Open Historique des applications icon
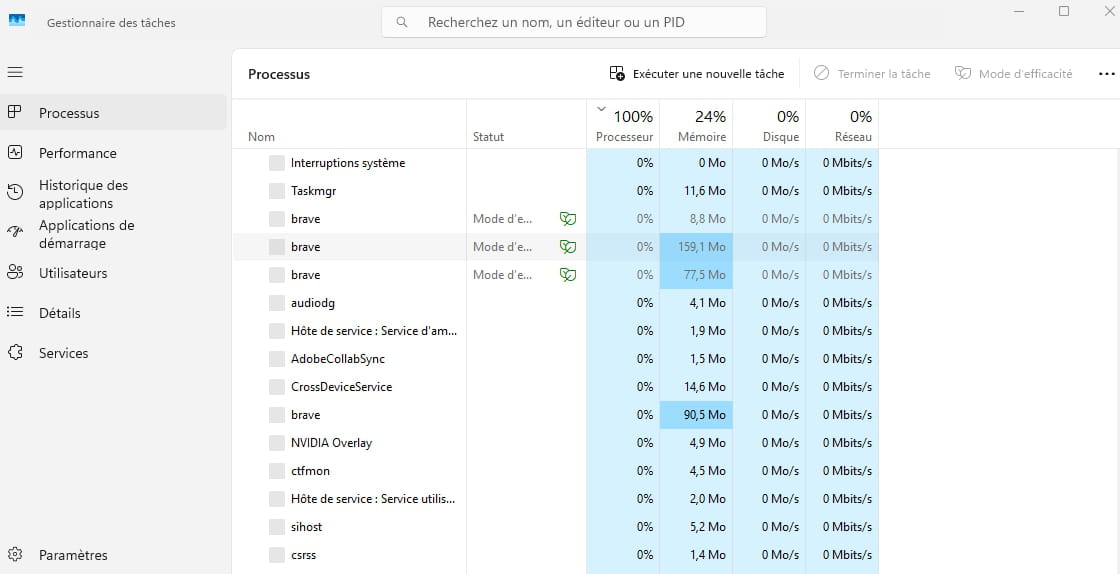 (x=15, y=192)
